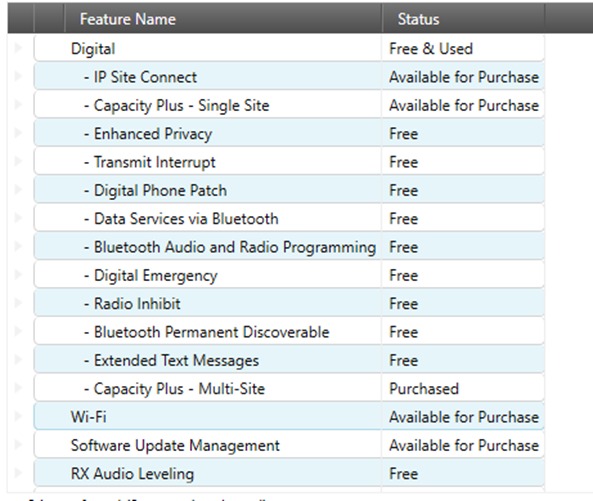The height and width of the screenshot is (501, 593).
Task: Click the Purchased status cell
Action: pos(463,389)
